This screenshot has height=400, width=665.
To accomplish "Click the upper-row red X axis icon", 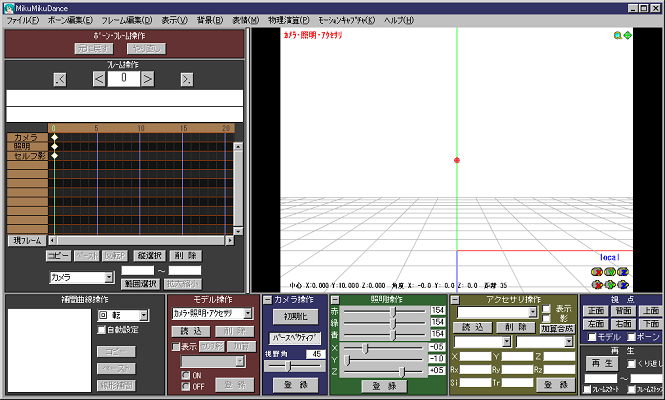I will point(597,271).
